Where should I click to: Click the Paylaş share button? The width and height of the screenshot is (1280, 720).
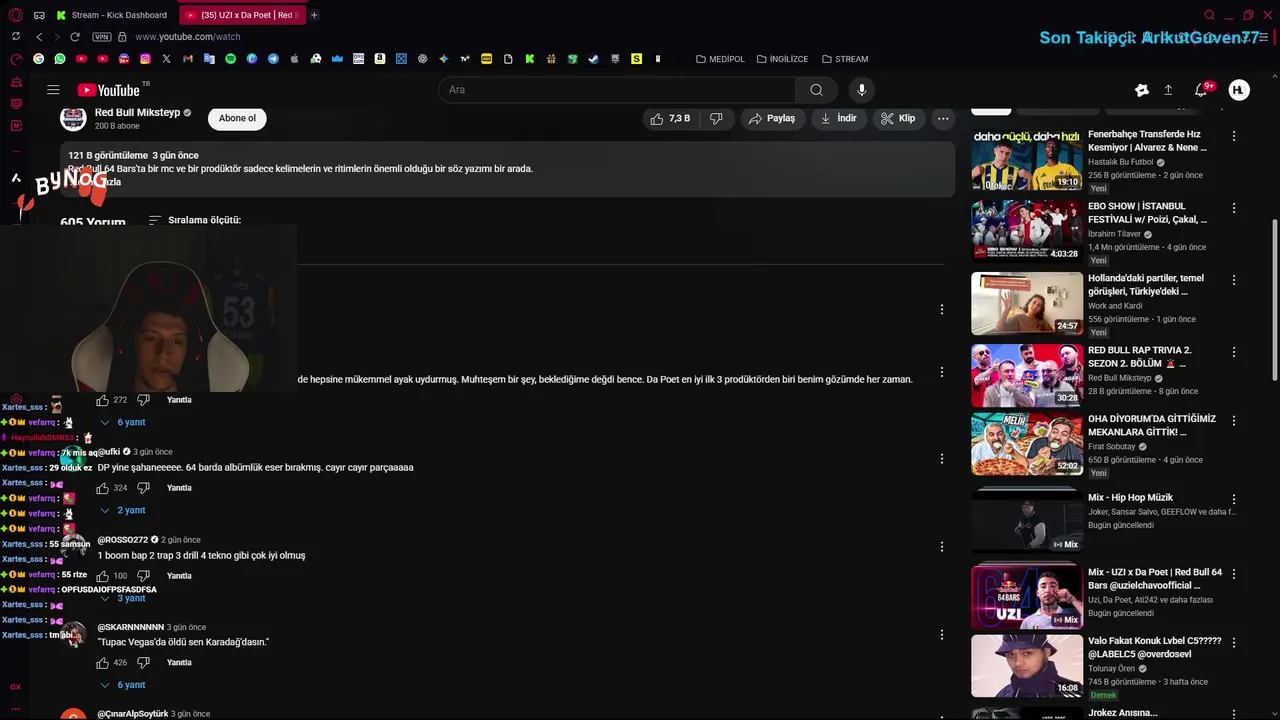772,118
